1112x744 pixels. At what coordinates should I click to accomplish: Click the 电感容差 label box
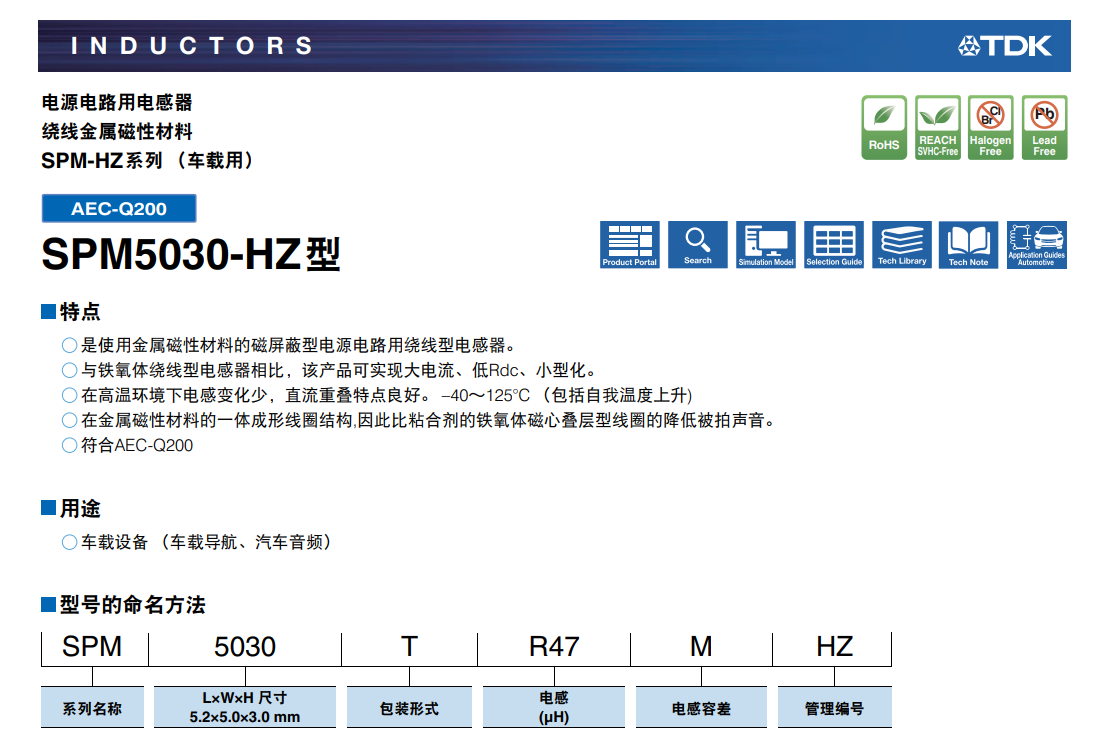[x=701, y=707]
